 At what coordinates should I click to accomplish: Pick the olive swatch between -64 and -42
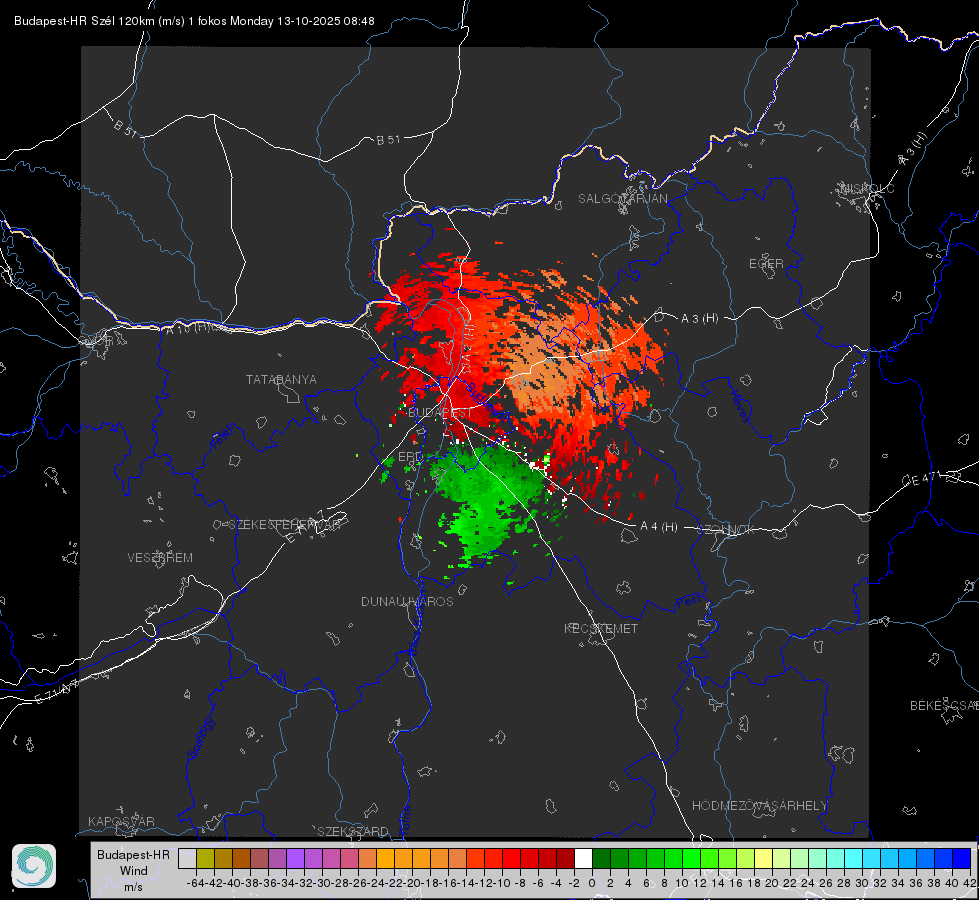point(205,858)
